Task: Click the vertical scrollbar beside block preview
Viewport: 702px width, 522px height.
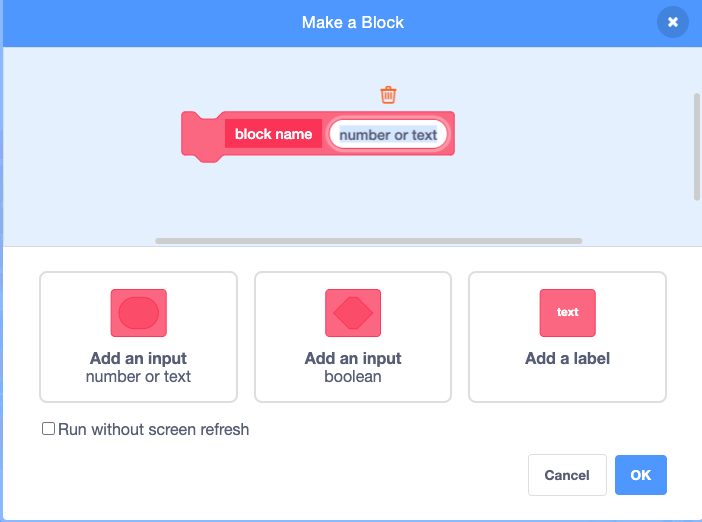Action: [x=697, y=146]
